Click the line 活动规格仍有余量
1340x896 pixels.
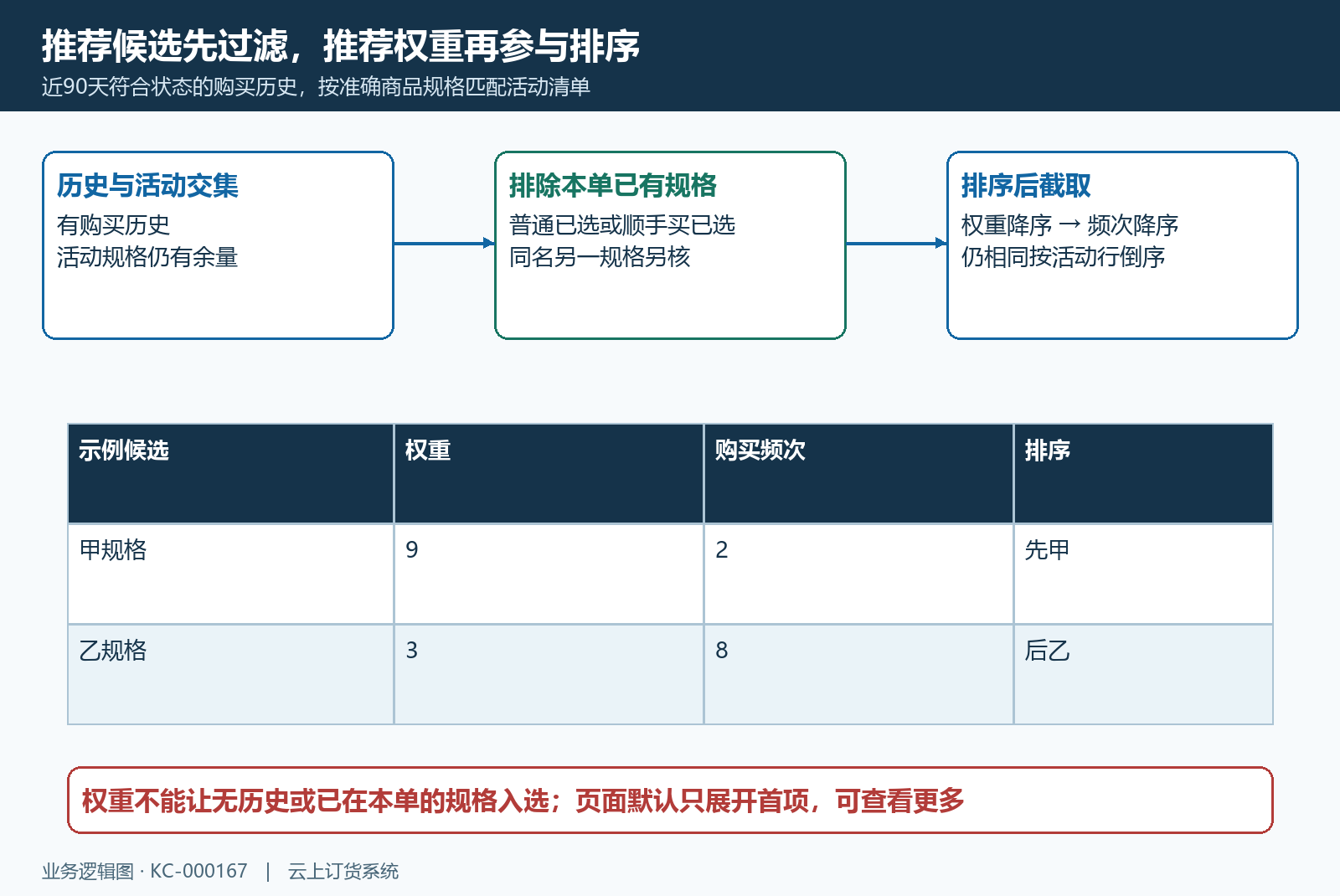click(147, 256)
